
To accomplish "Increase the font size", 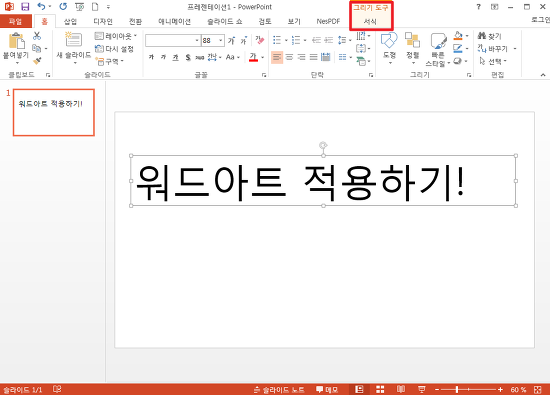I will (231, 41).
